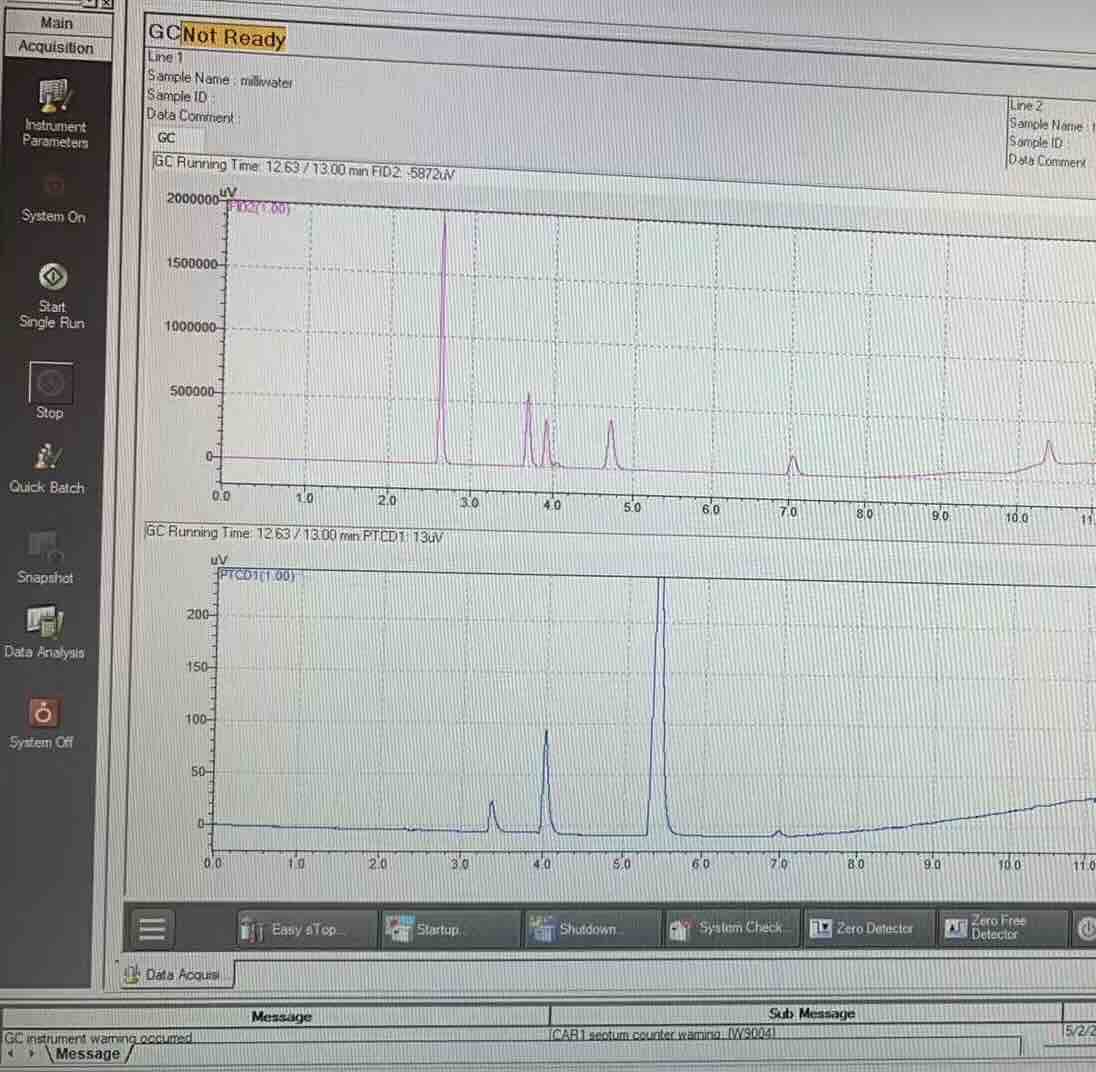Viewport: 1096px width, 1072px height.
Task: Click the Shutdown button
Action: pos(592,928)
